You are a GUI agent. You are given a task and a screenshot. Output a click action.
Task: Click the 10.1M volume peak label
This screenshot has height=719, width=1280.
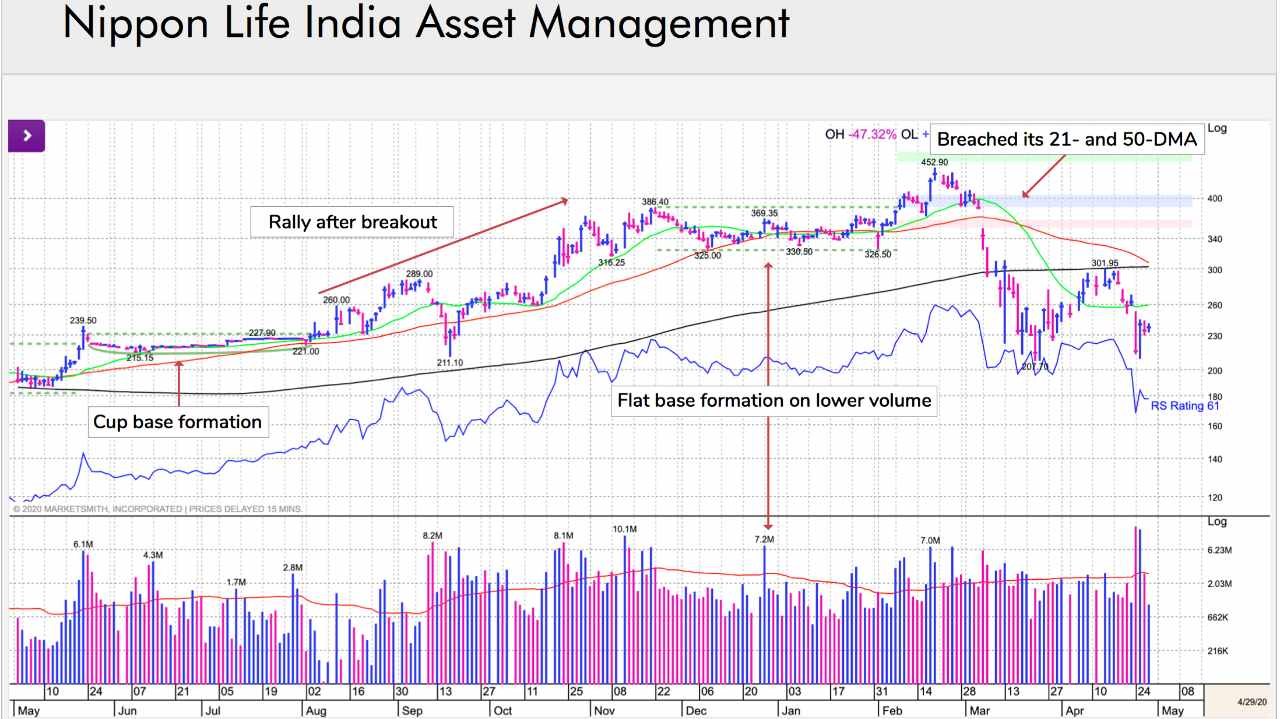(x=625, y=528)
